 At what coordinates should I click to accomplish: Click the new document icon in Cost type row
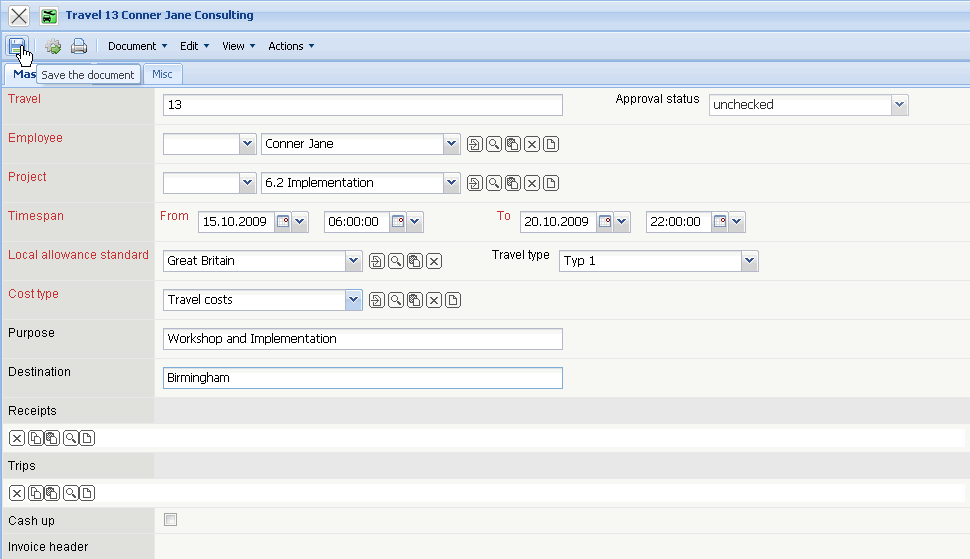[453, 300]
